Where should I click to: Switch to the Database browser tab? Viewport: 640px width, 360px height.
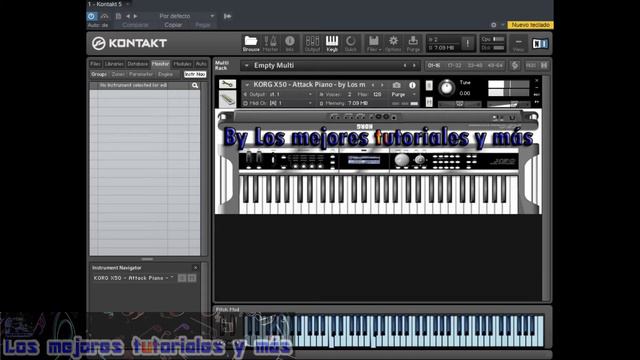(138, 64)
